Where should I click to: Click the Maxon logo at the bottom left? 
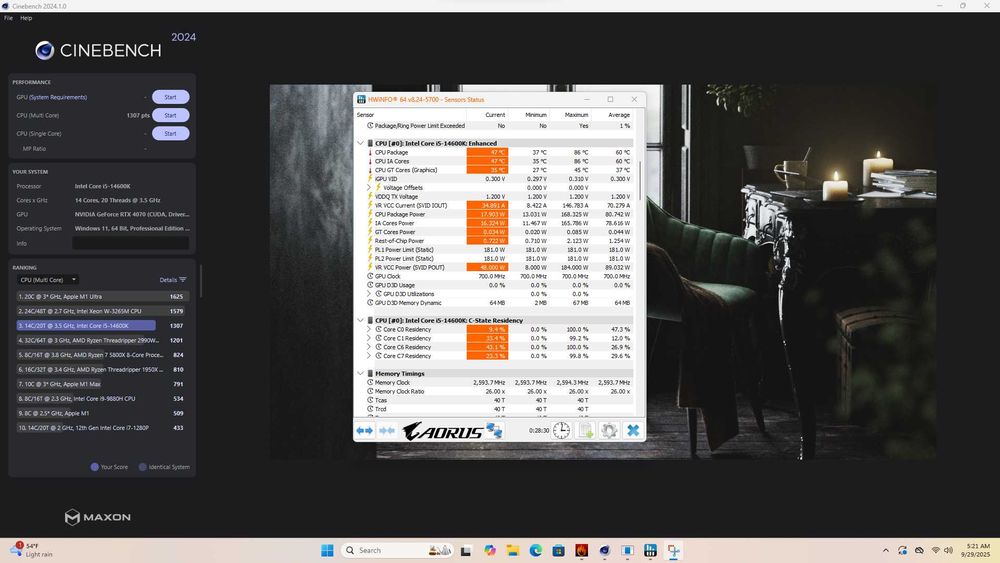(x=98, y=517)
